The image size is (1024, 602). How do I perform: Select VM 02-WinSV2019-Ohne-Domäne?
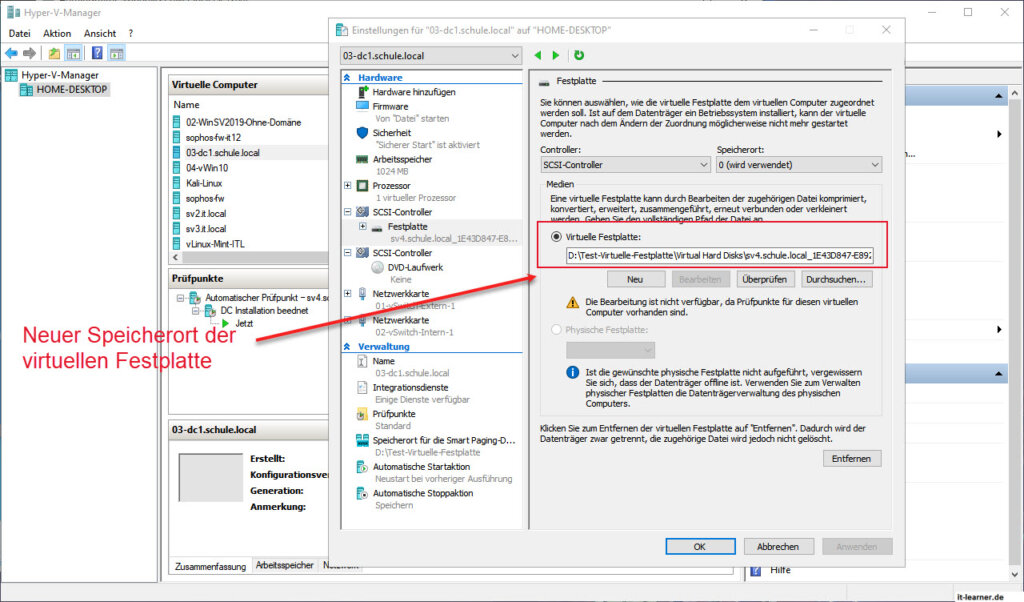(x=243, y=123)
